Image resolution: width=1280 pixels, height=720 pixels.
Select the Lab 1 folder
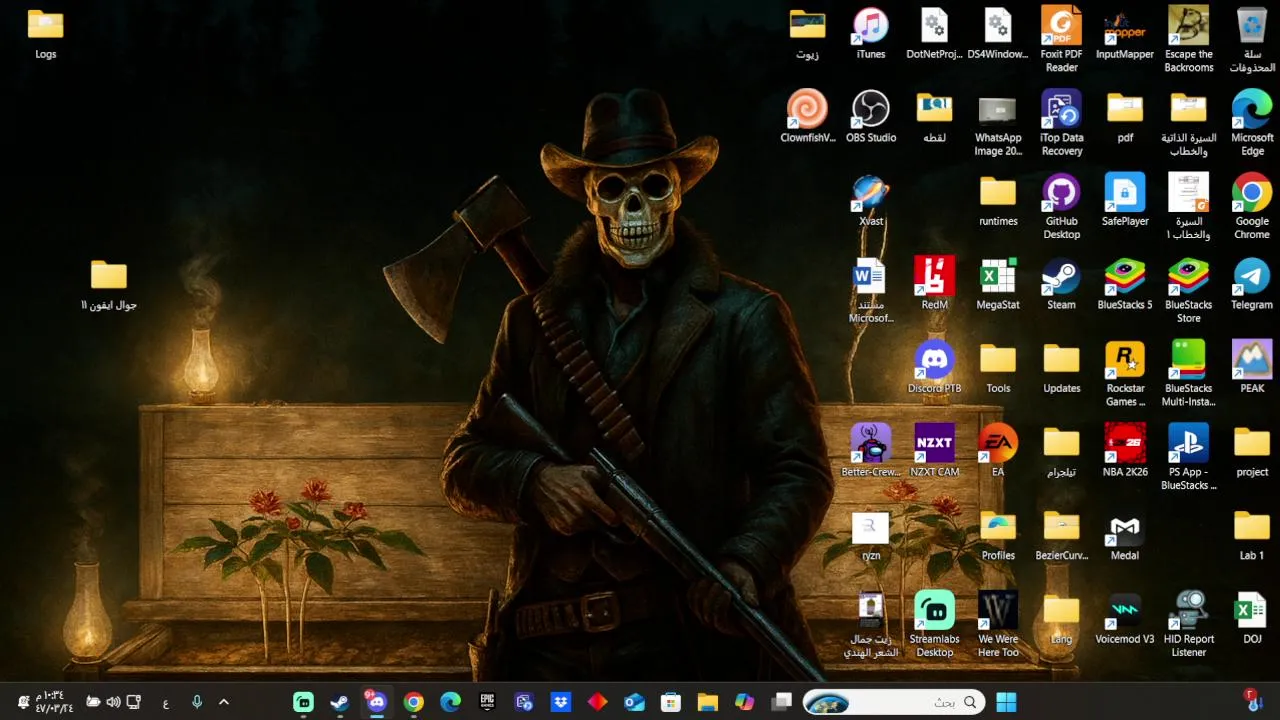(x=1251, y=535)
